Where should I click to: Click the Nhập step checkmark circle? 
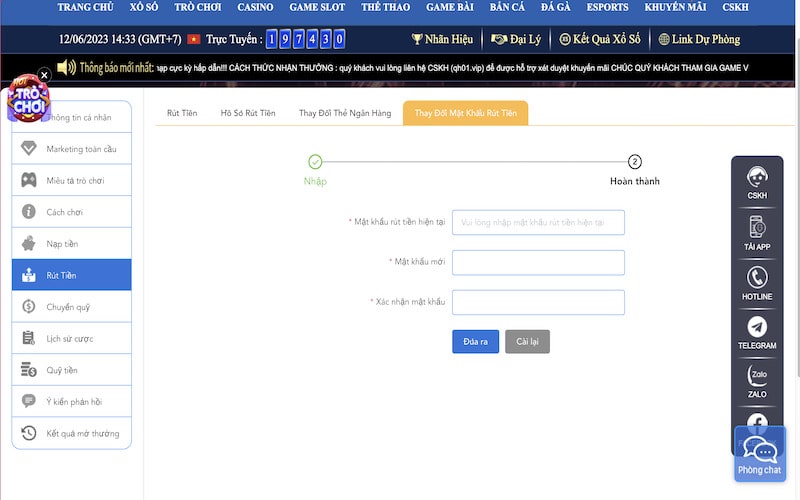[315, 162]
